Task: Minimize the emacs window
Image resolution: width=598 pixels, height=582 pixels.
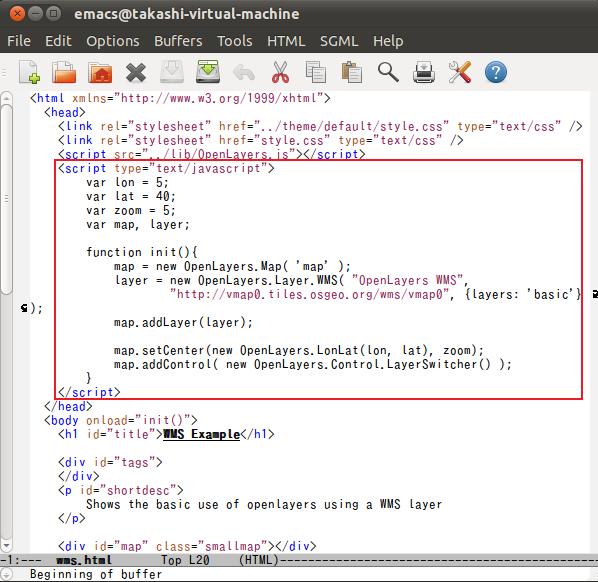Action: [35, 14]
